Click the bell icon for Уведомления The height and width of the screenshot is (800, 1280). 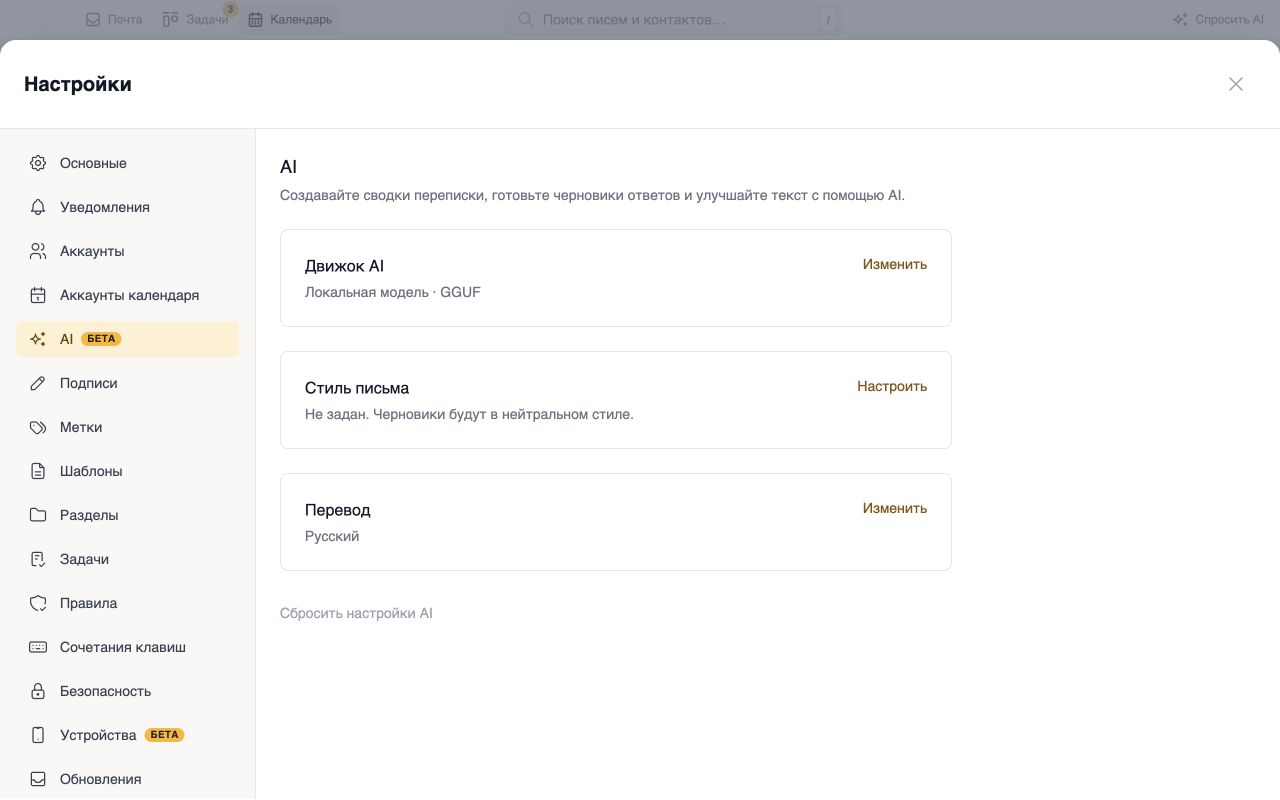(38, 207)
